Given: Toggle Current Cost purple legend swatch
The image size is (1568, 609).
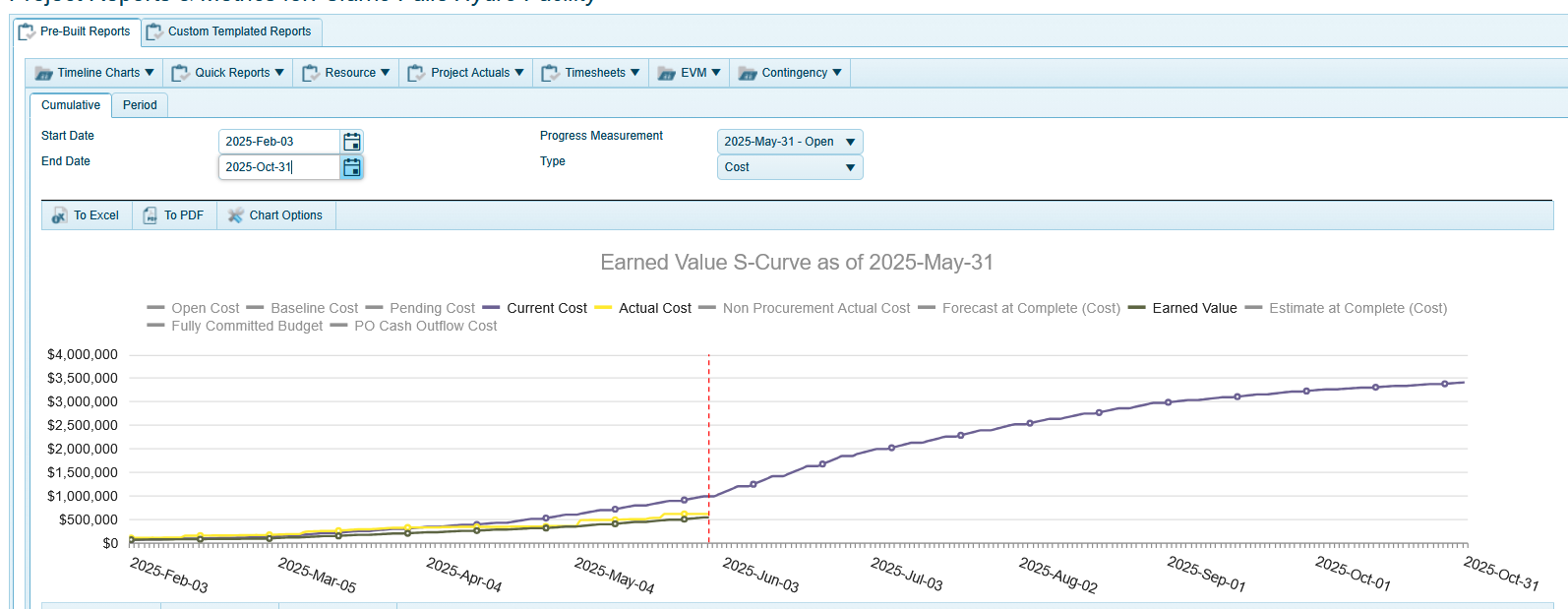Looking at the screenshot, I should [x=491, y=308].
